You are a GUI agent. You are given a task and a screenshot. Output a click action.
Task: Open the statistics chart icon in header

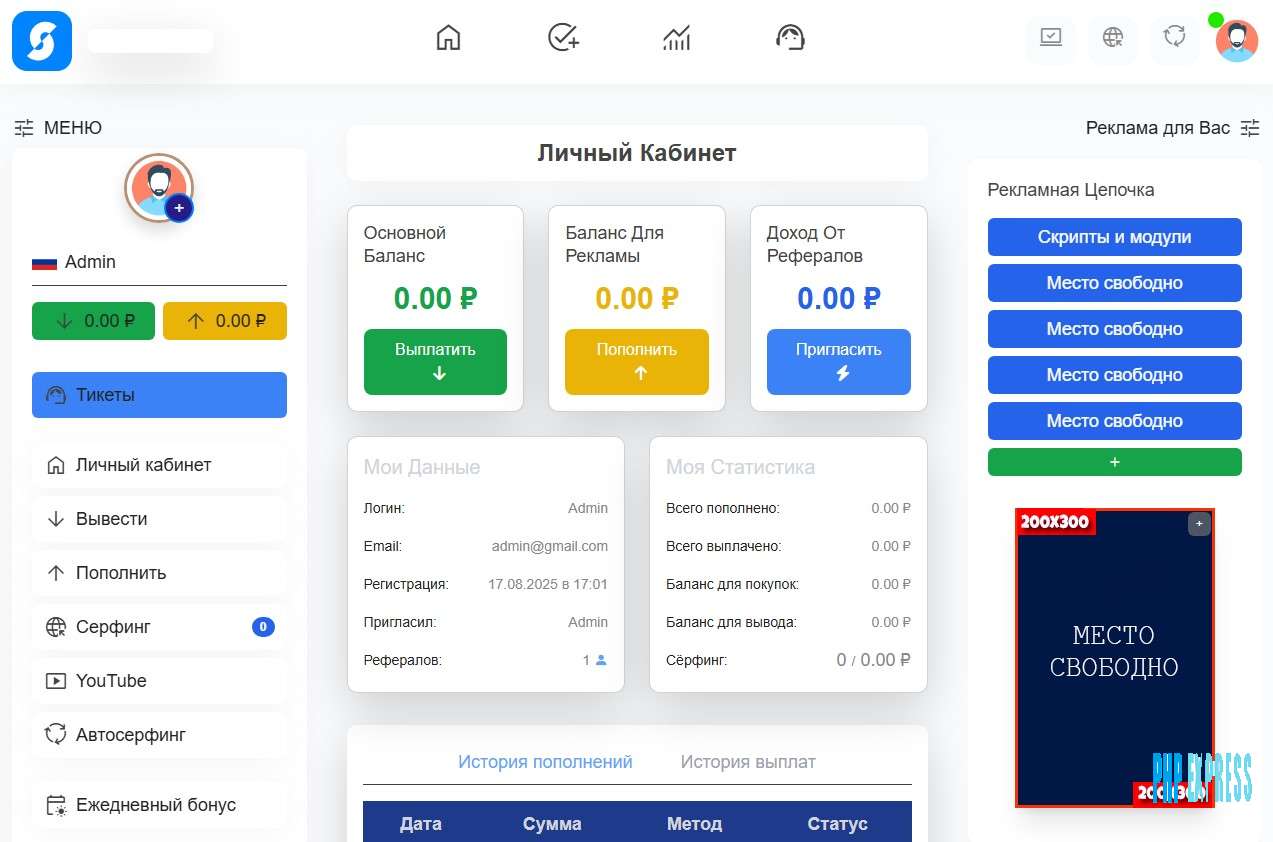[677, 38]
